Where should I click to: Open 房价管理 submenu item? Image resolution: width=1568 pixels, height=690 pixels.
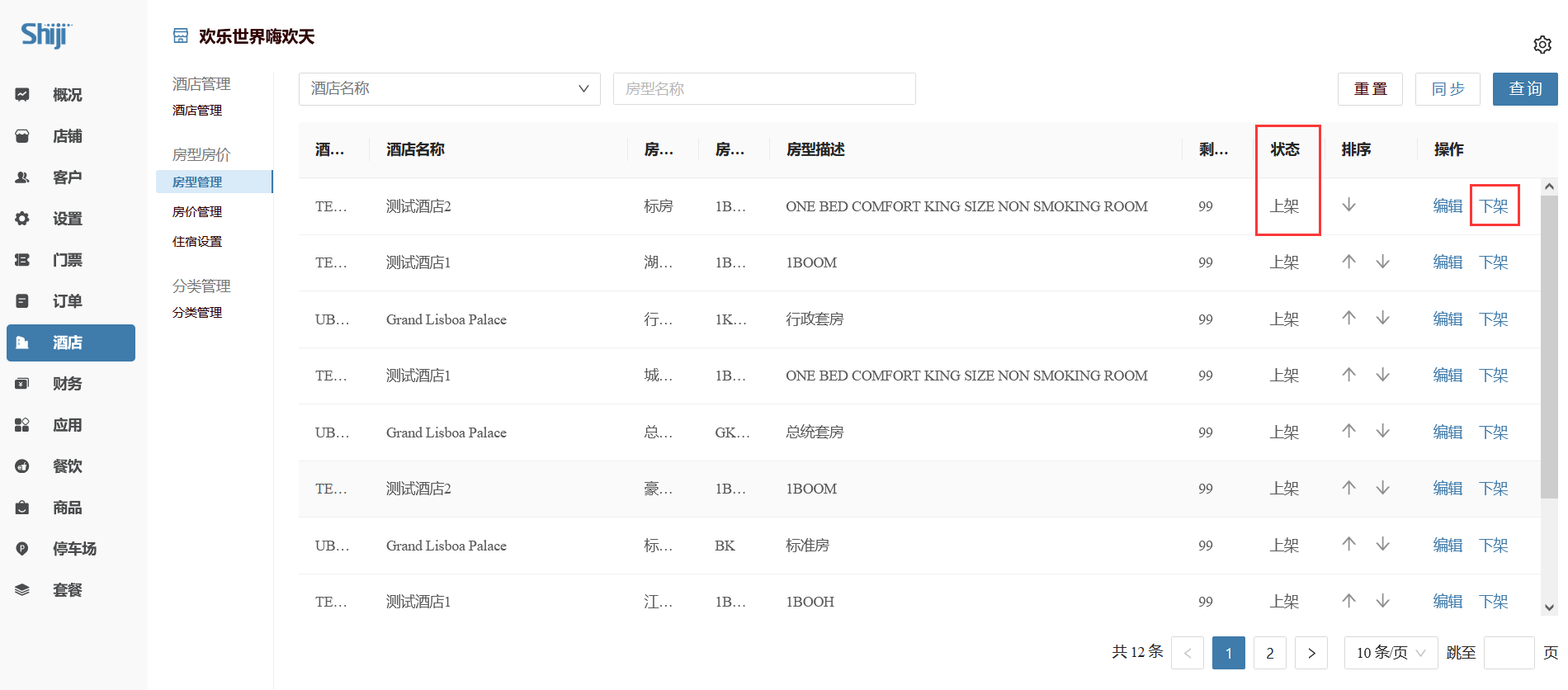coord(197,212)
